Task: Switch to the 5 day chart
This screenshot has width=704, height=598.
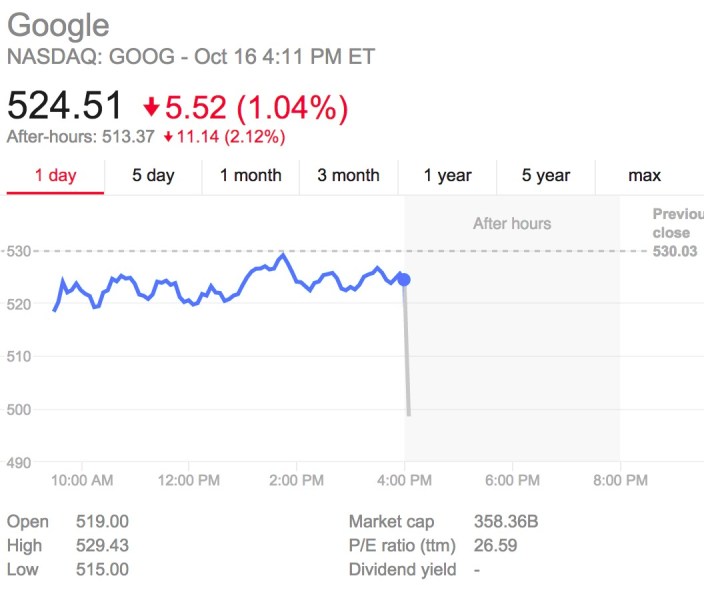Action: (153, 176)
